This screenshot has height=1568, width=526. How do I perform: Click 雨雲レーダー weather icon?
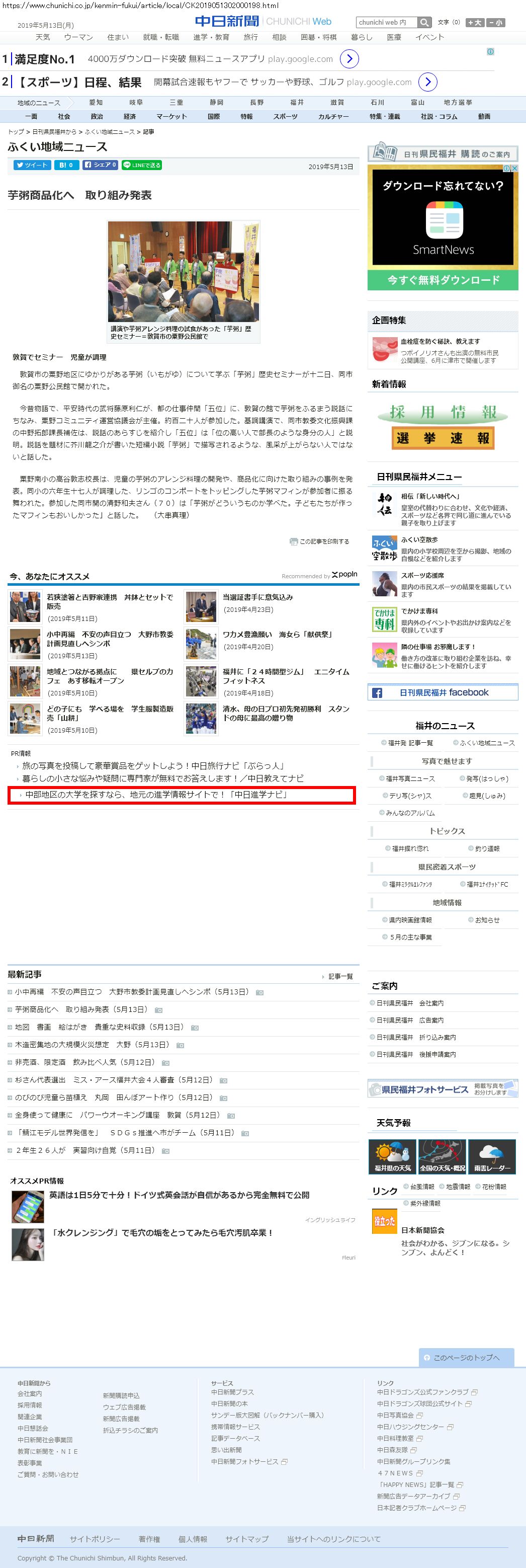[492, 1156]
